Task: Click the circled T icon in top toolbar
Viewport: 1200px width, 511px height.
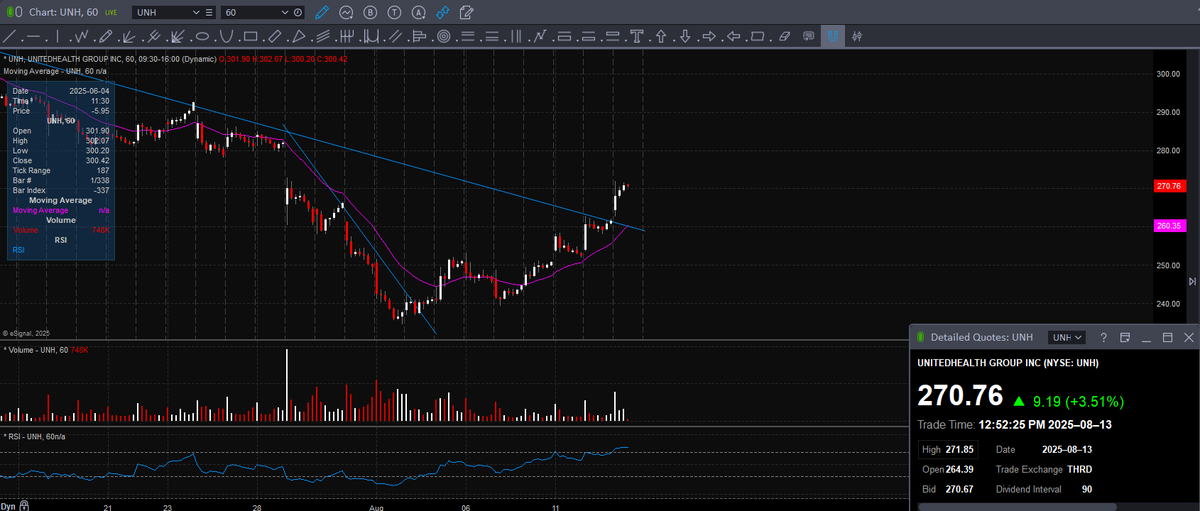Action: [x=394, y=12]
